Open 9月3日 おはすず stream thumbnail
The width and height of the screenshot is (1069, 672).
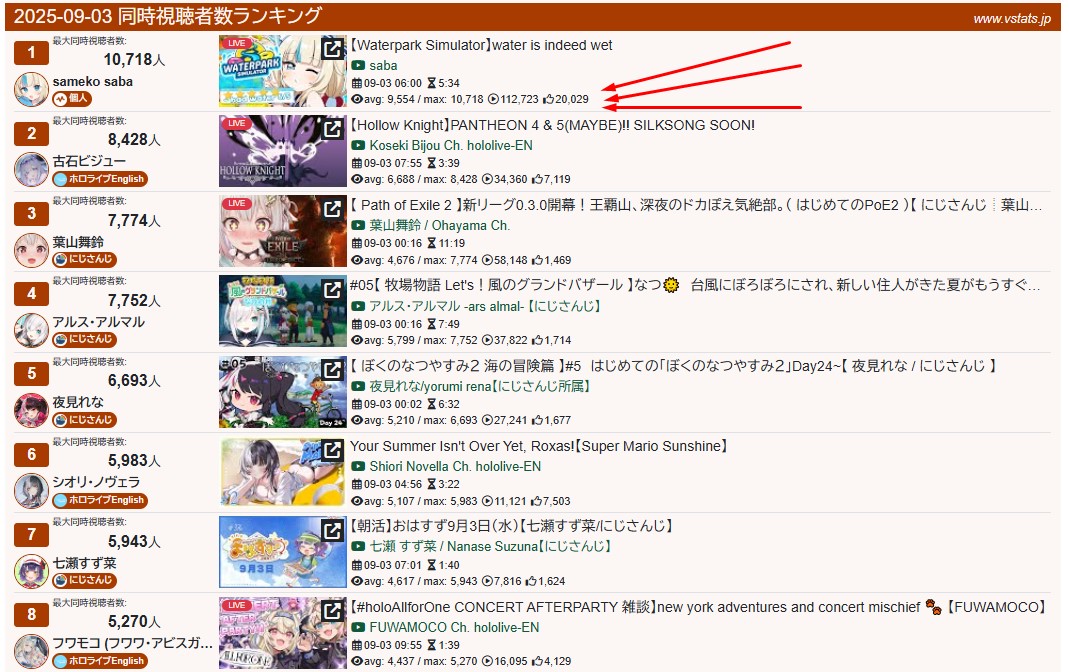[x=282, y=552]
